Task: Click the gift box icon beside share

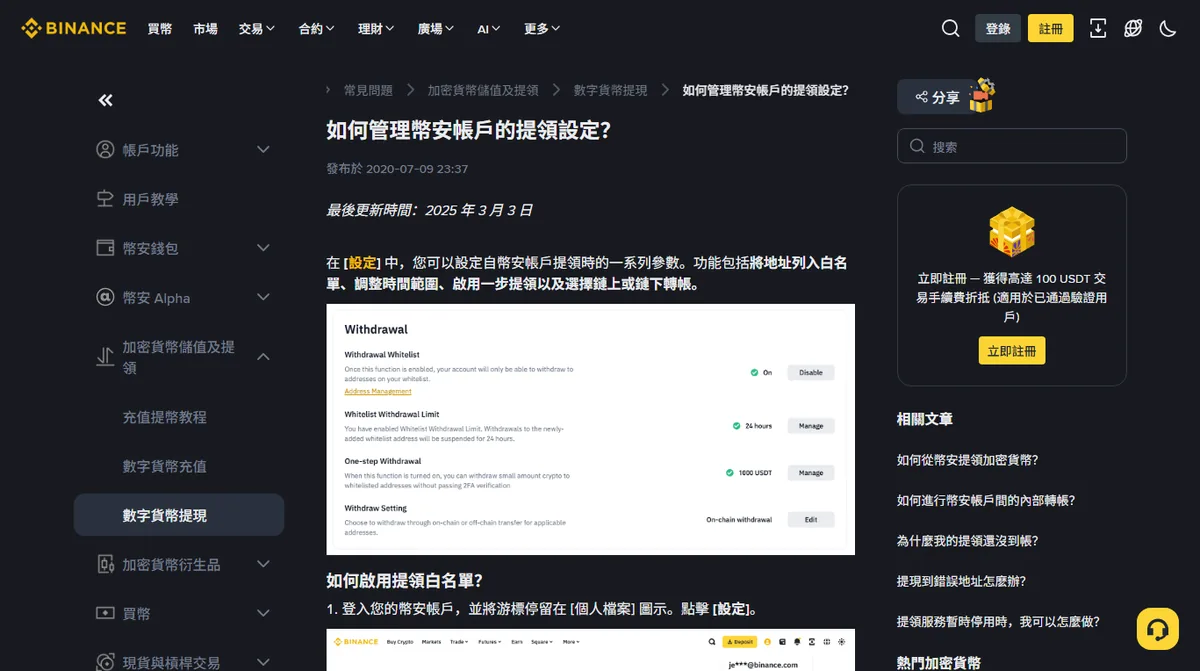Action: [x=982, y=94]
